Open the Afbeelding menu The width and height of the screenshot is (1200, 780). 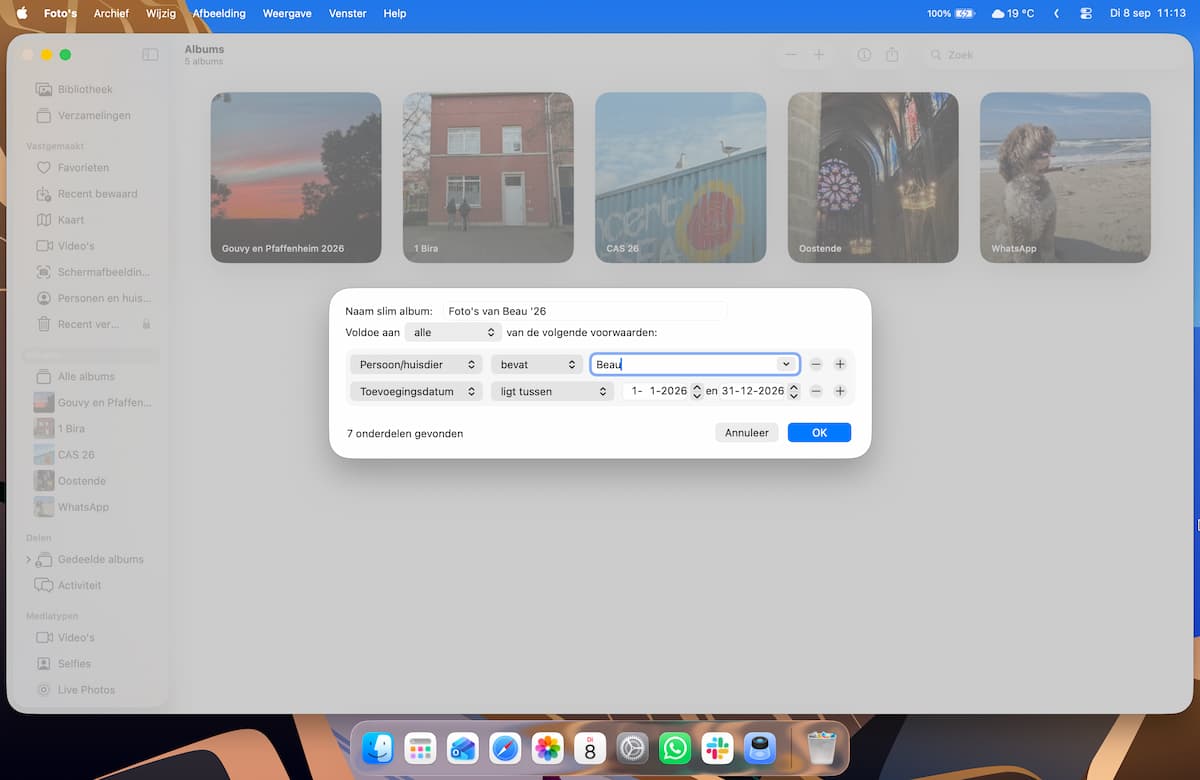(217, 14)
